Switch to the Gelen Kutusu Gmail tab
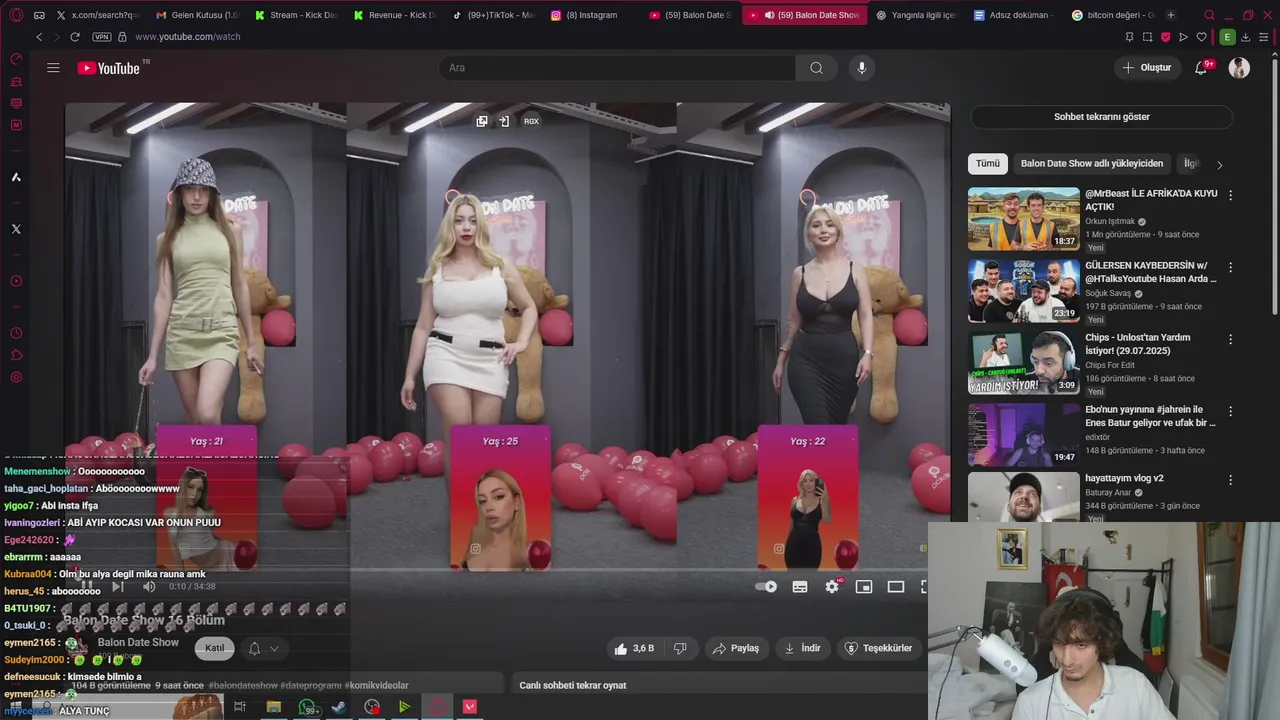 [x=197, y=15]
